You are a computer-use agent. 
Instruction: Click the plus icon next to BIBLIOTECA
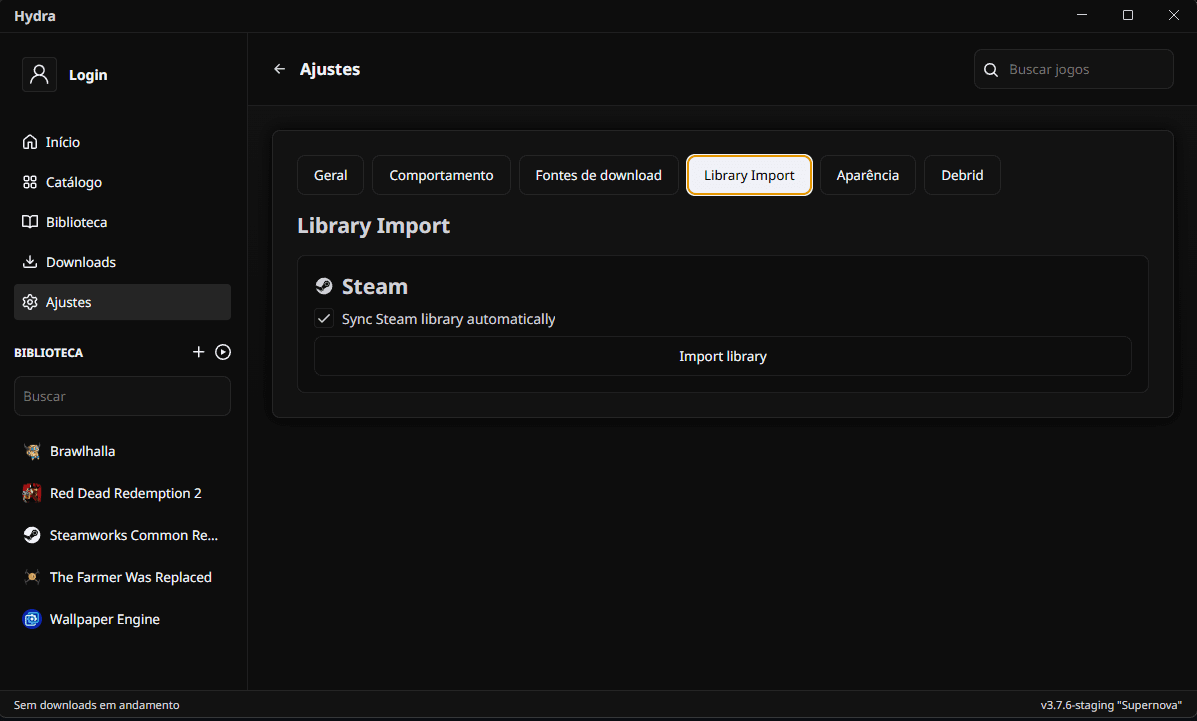point(198,351)
